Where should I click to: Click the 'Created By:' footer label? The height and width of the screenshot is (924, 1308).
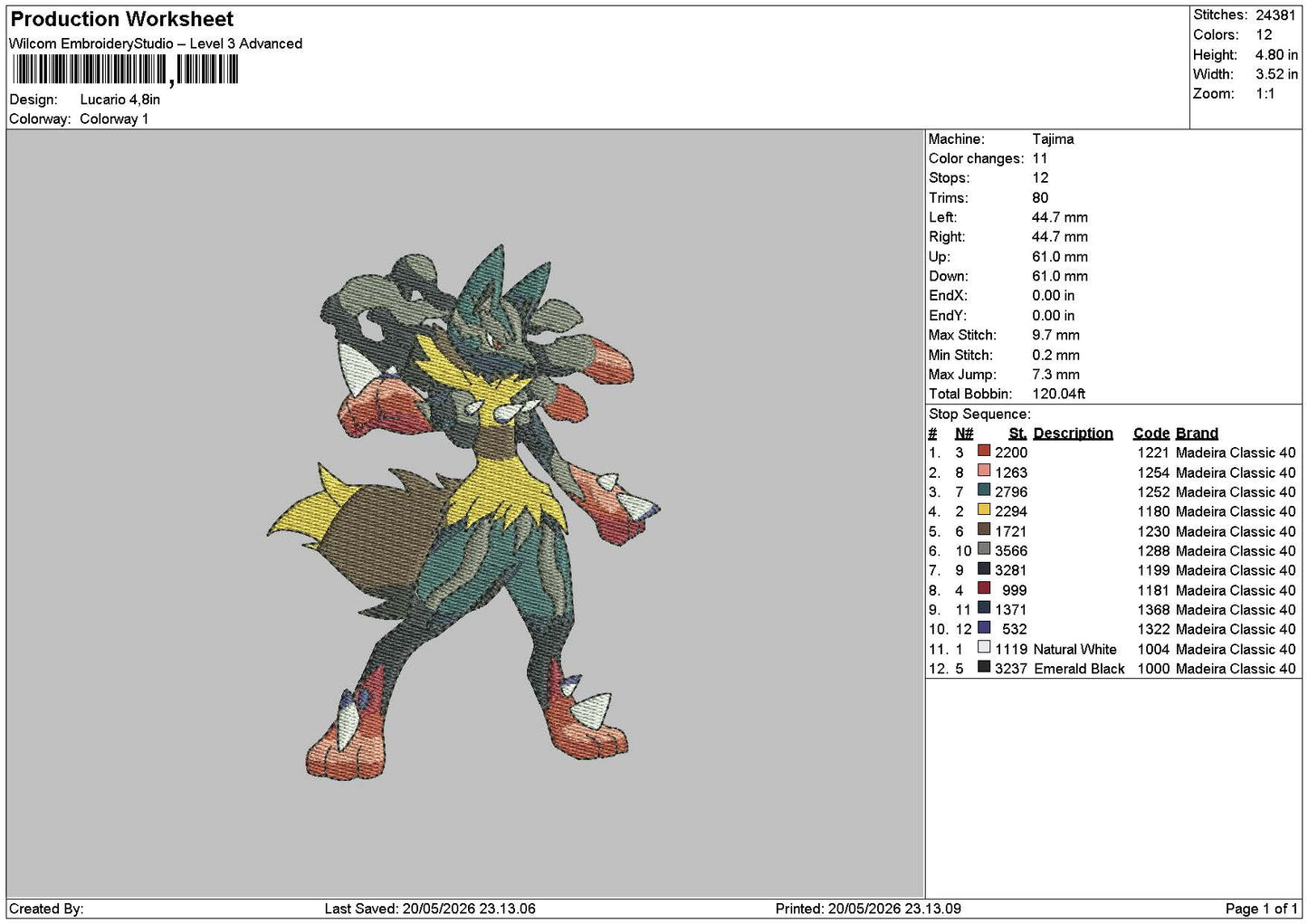(46, 909)
